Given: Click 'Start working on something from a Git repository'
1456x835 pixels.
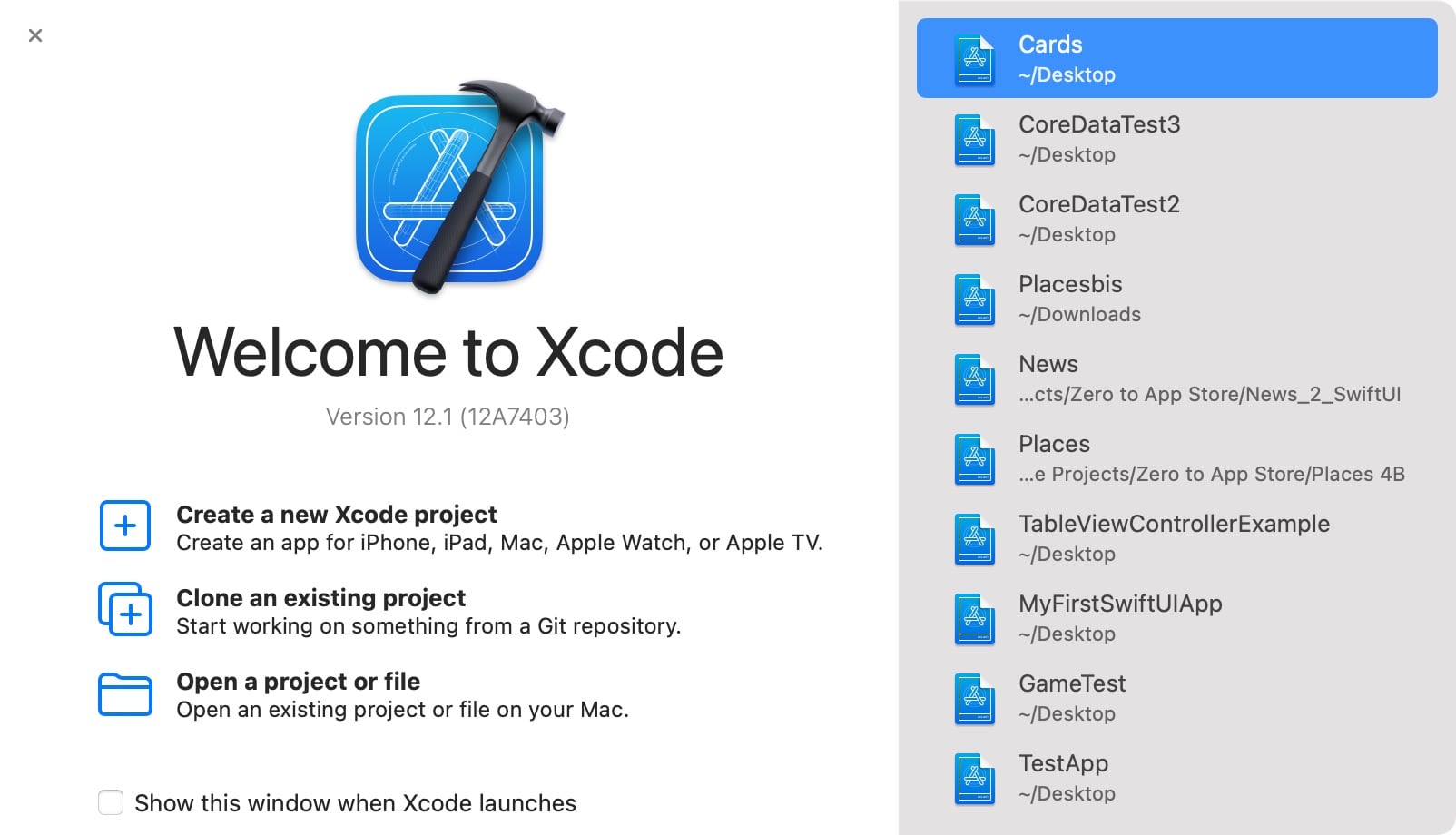Looking at the screenshot, I should 428,626.
